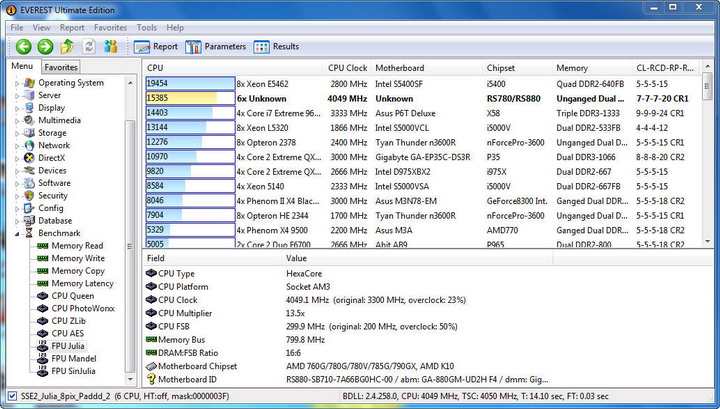Click the 14403 score bar
The height and width of the screenshot is (409, 720).
[190, 113]
